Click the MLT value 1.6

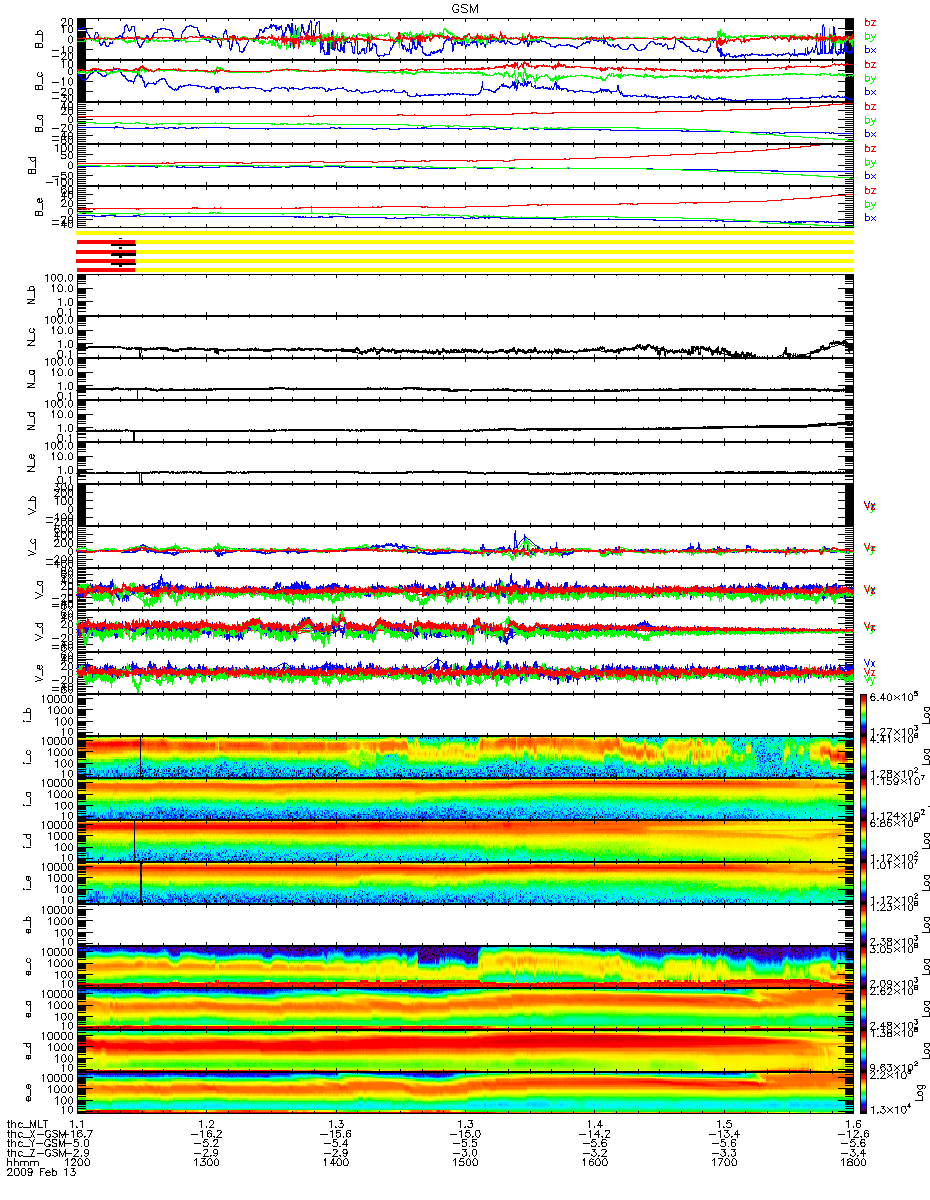click(853, 1124)
